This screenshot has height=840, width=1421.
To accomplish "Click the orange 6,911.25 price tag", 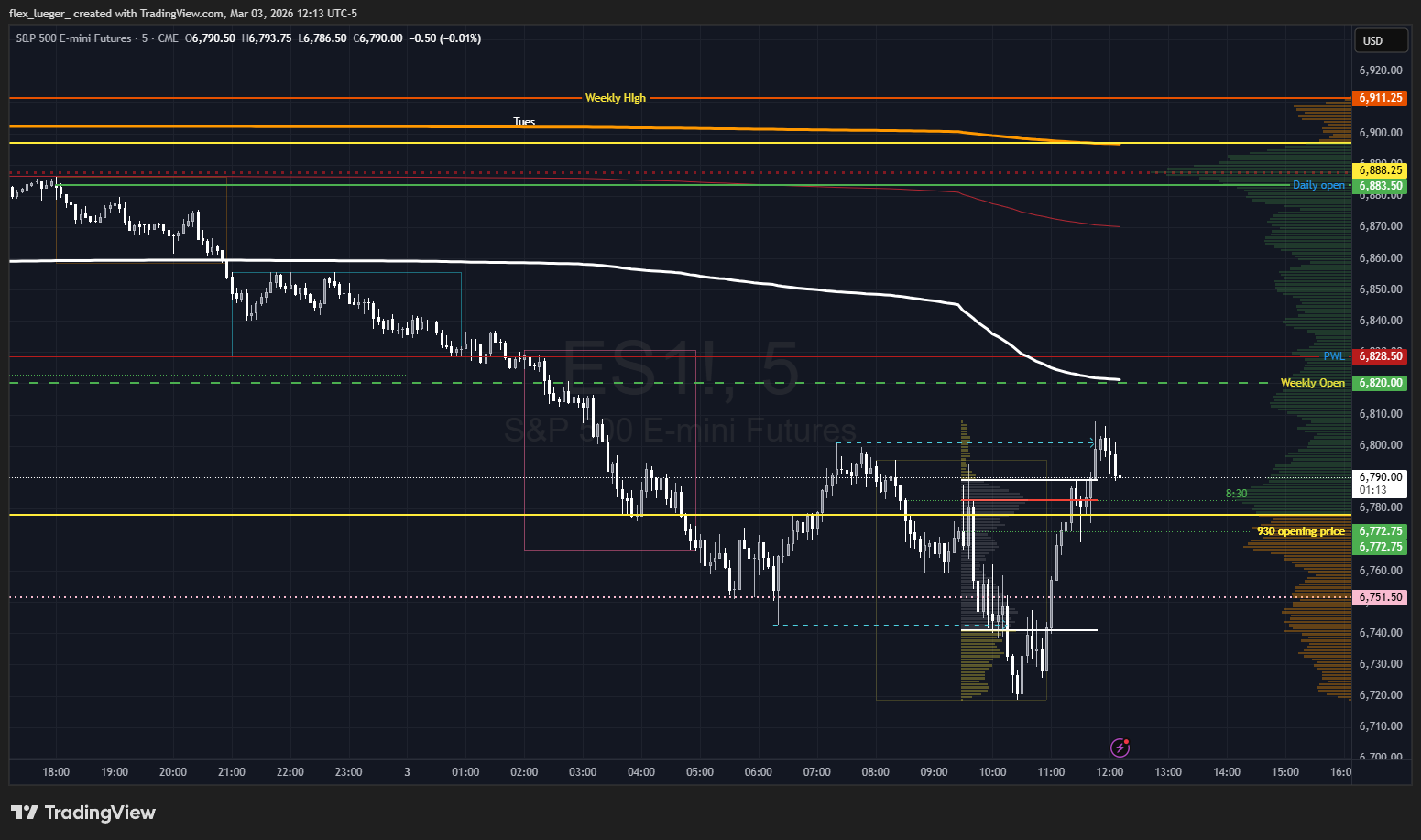I will (x=1380, y=98).
